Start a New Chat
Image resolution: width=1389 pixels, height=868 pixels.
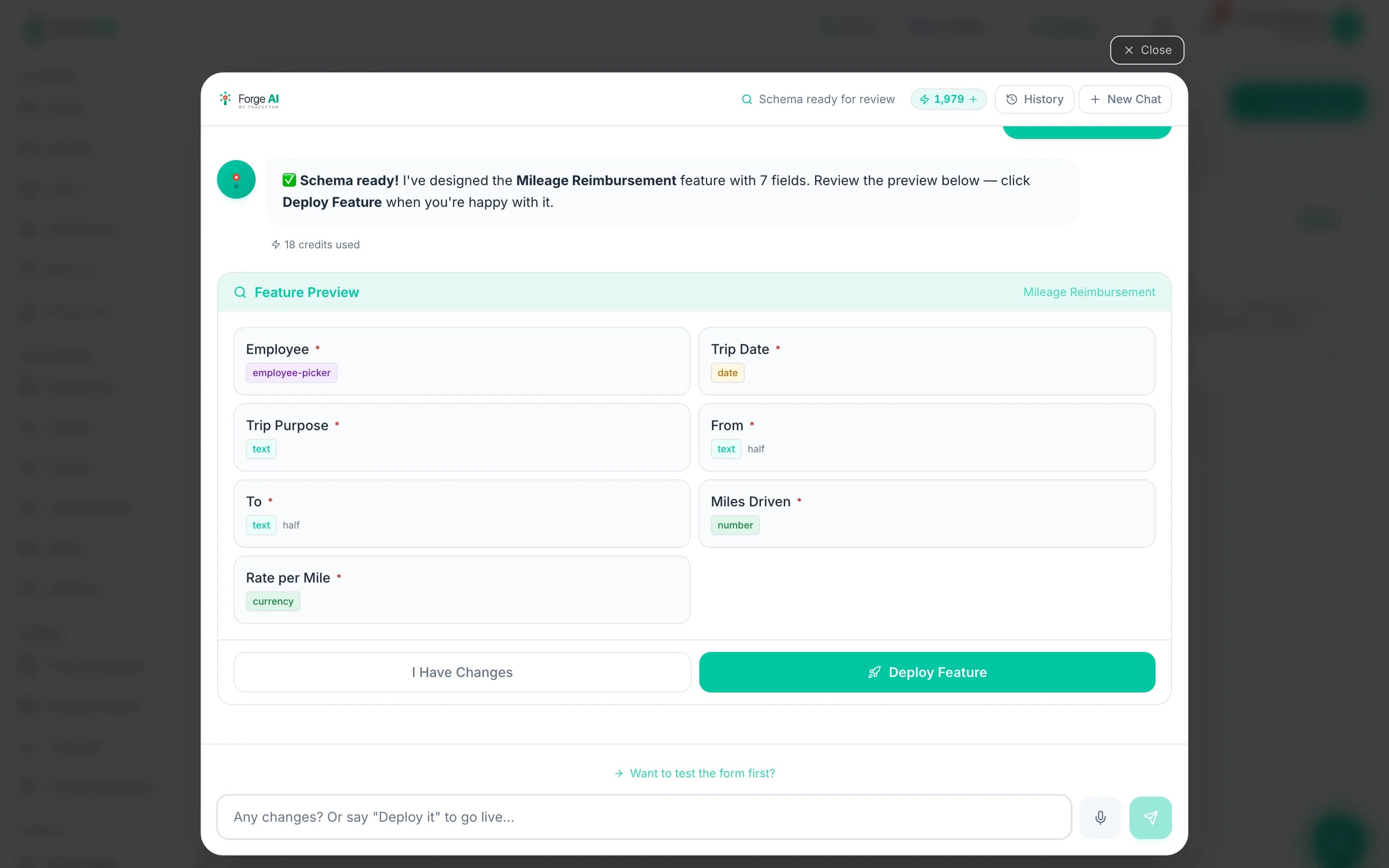click(1125, 99)
